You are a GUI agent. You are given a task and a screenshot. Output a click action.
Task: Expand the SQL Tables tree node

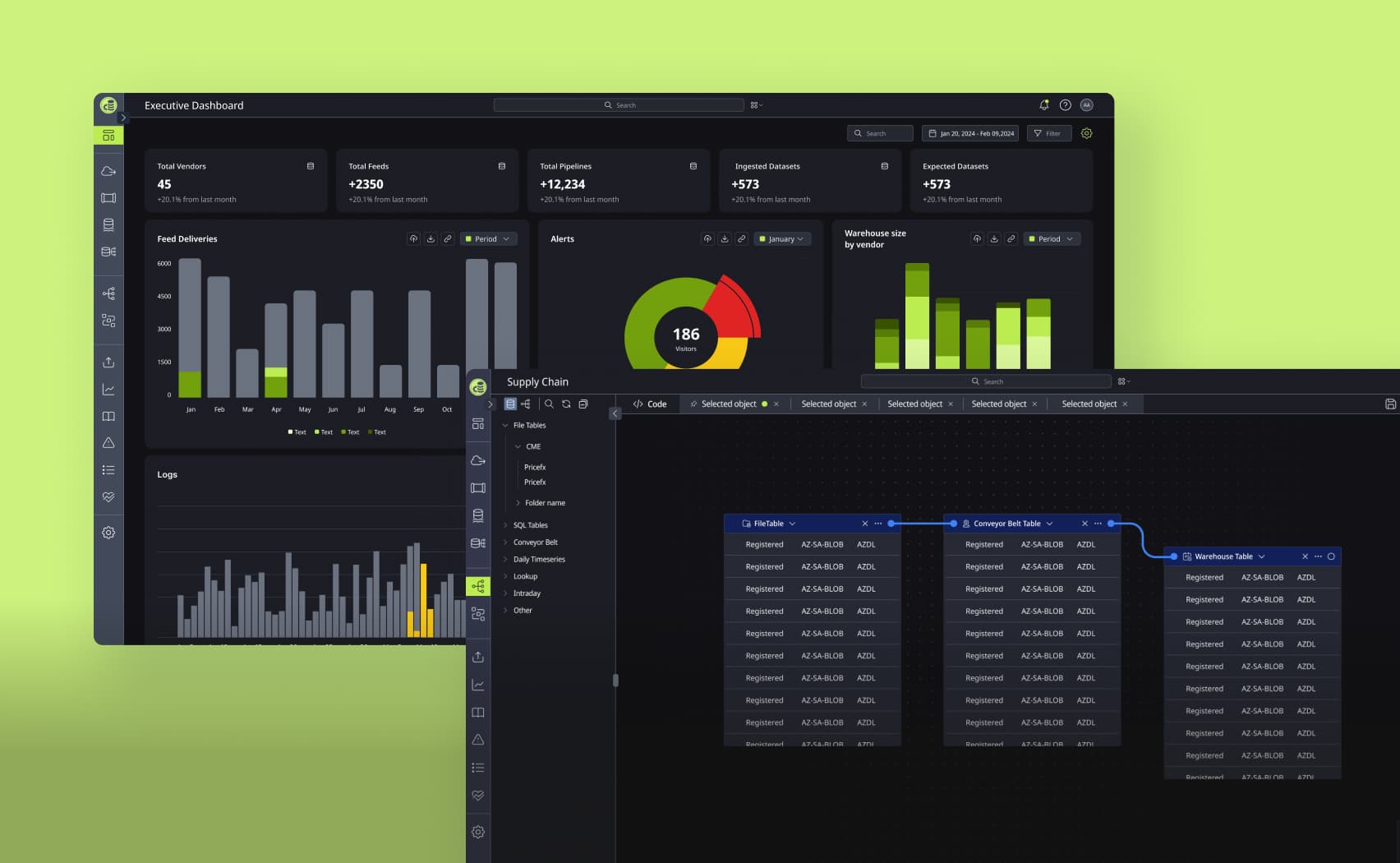click(x=505, y=525)
